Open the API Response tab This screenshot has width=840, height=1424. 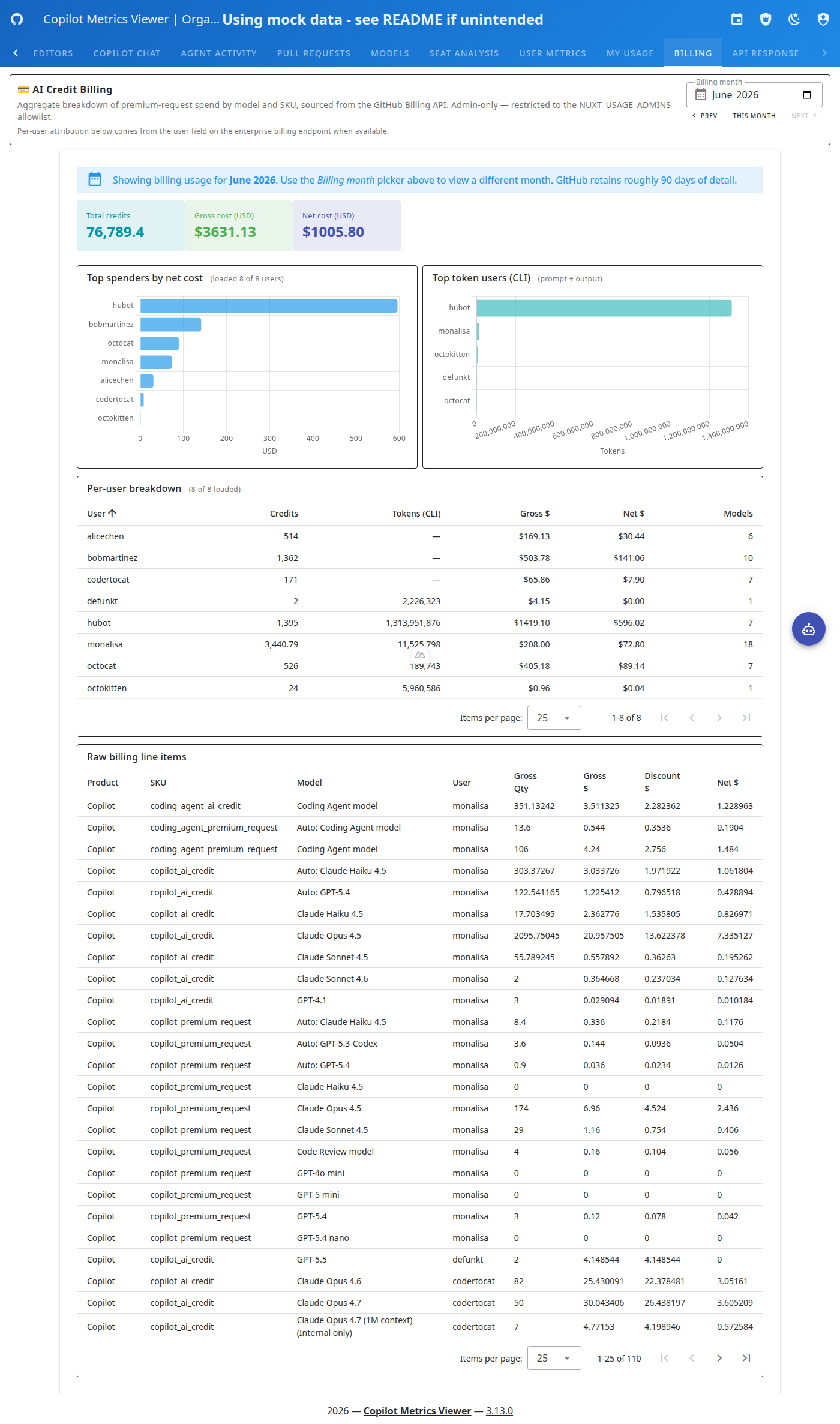click(x=765, y=53)
